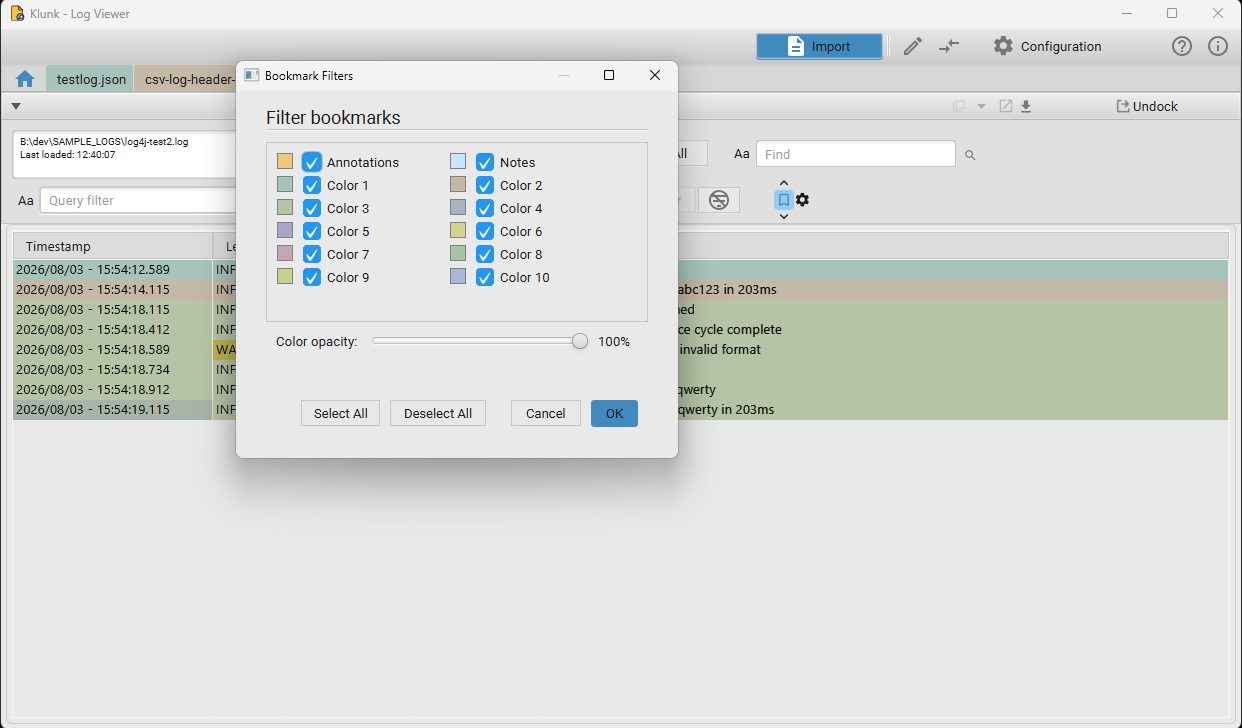Uncheck the Notes checkbox
This screenshot has width=1242, height=728.
tap(485, 162)
